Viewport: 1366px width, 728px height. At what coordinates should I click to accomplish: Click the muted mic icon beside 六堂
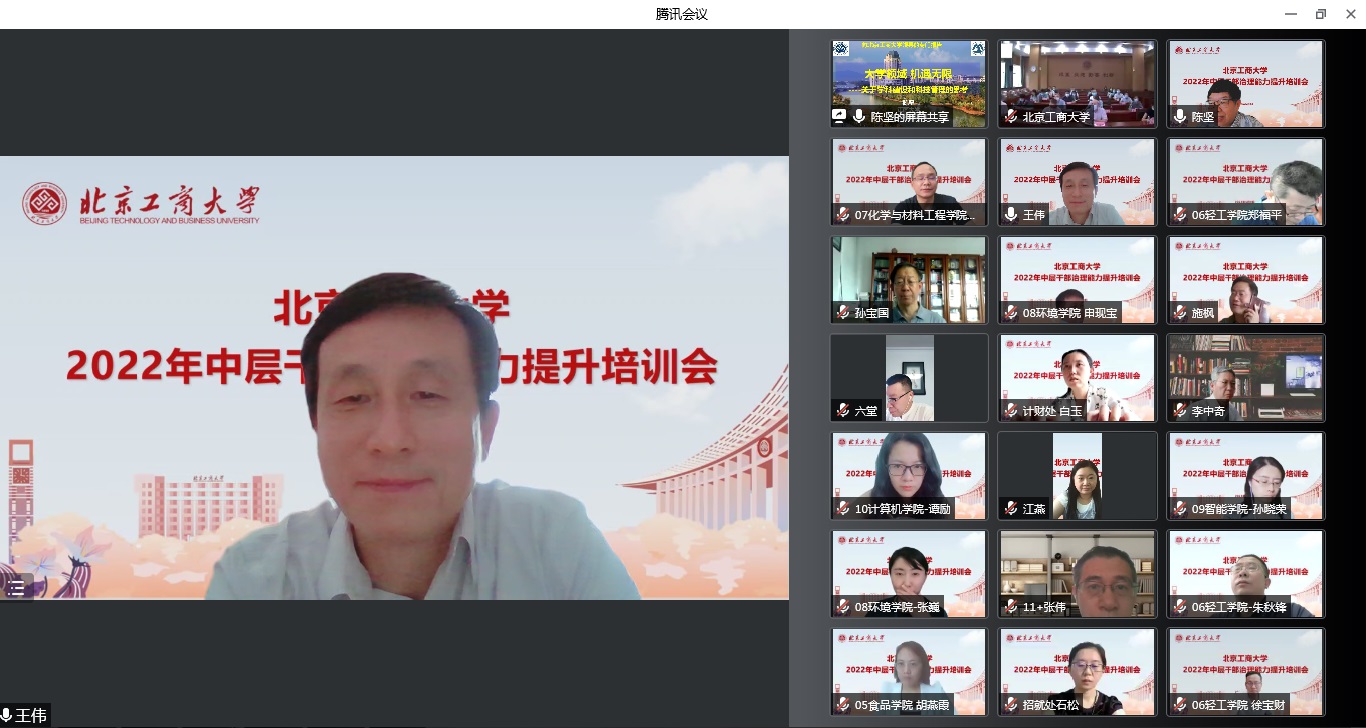point(843,411)
